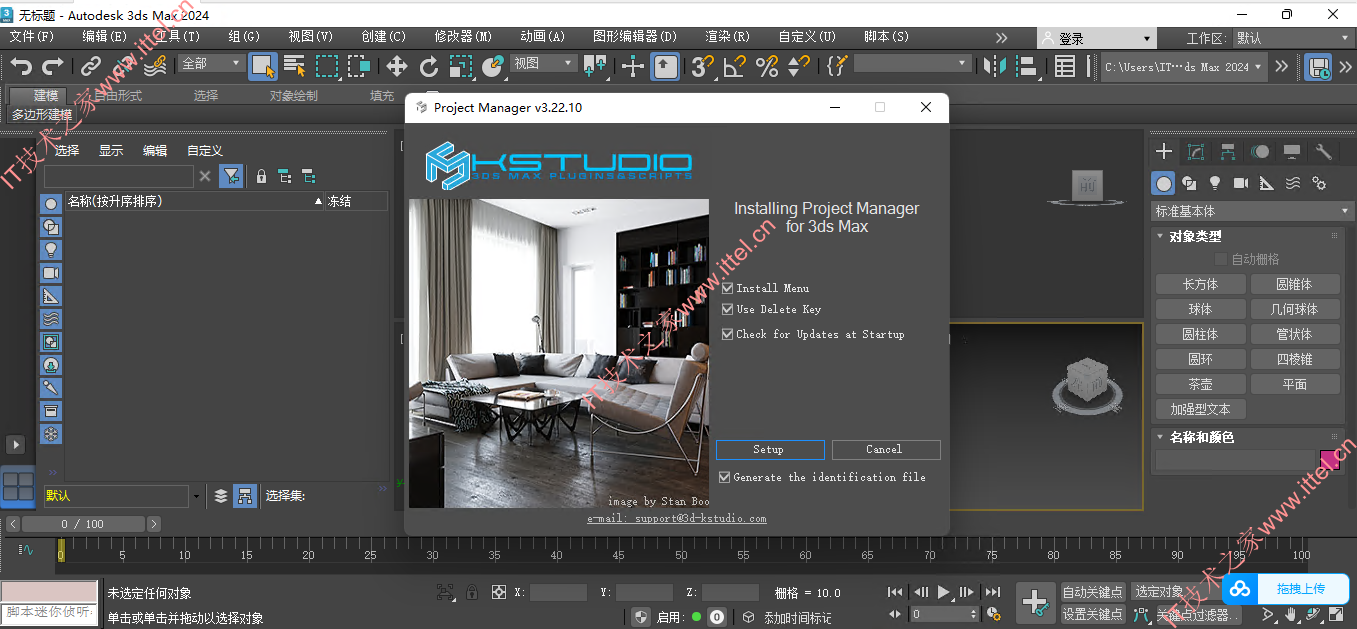Screen dimensions: 1357x629
Task: Click the Play Animation button
Action: (x=943, y=593)
